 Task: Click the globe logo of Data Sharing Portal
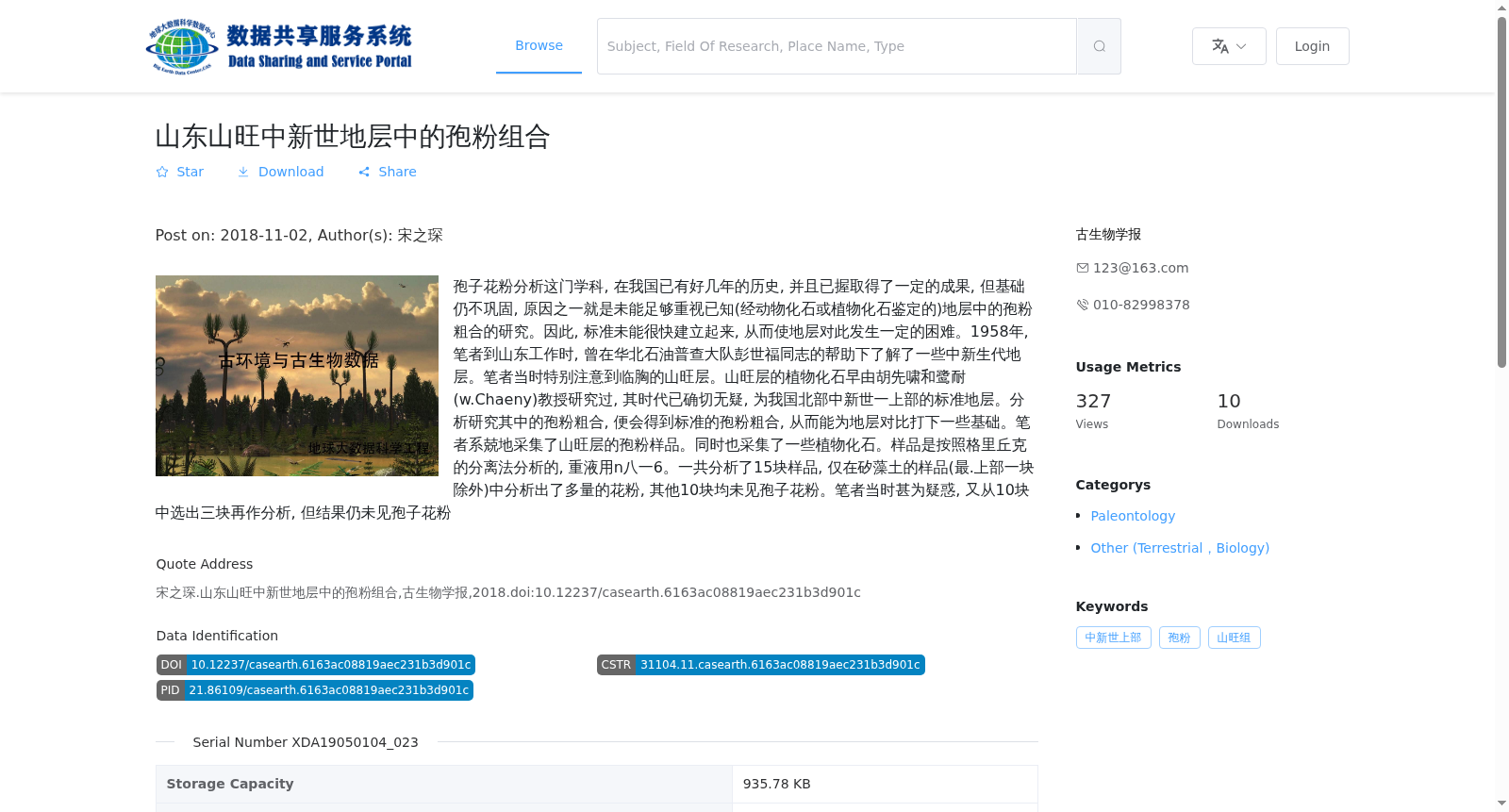tap(183, 46)
